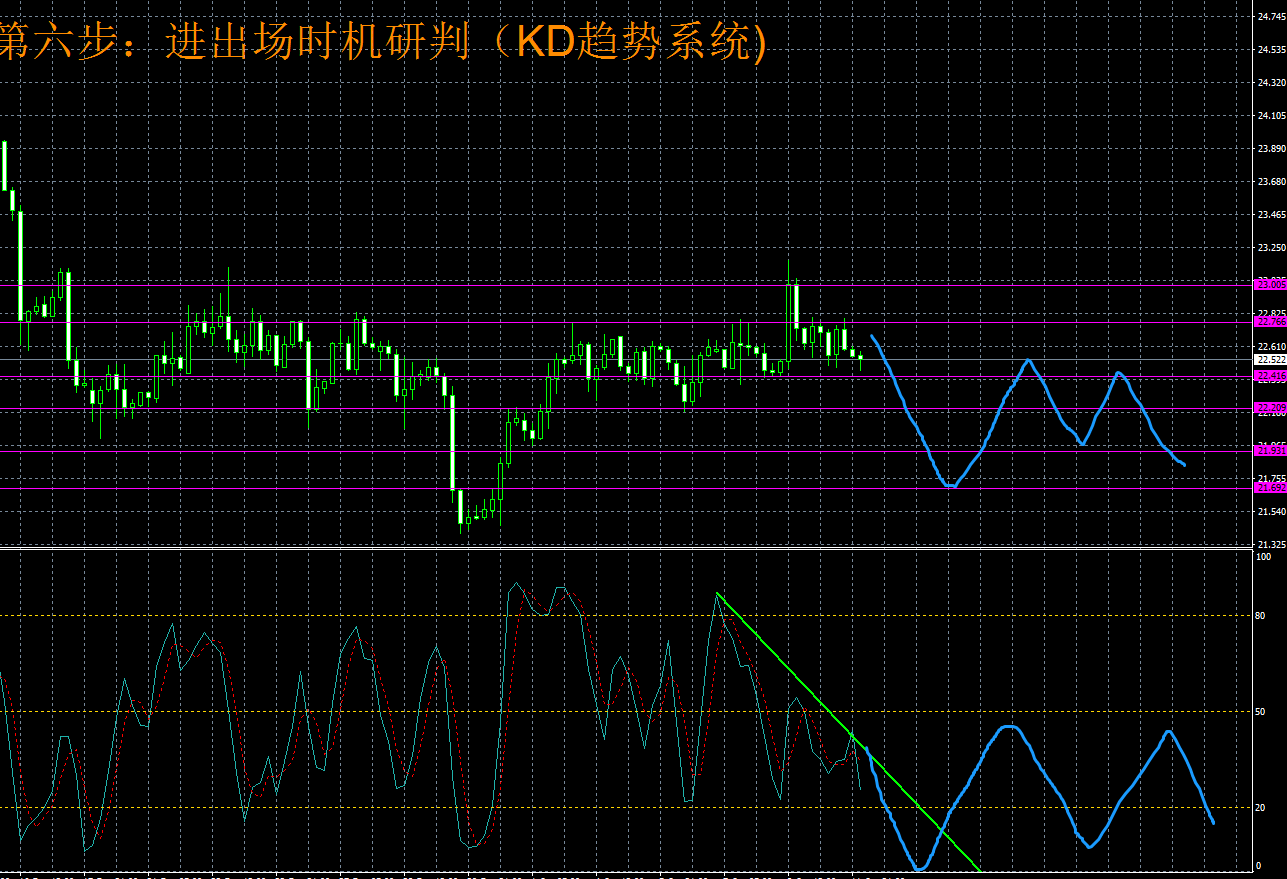Screen dimensions: 1287x879
Task: Select the 21.931 magenta price label
Action: [x=1270, y=451]
